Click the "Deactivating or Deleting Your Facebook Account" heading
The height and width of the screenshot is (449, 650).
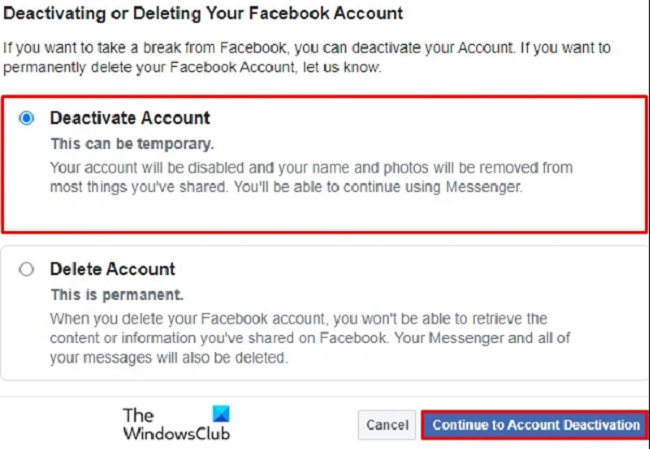click(x=202, y=14)
